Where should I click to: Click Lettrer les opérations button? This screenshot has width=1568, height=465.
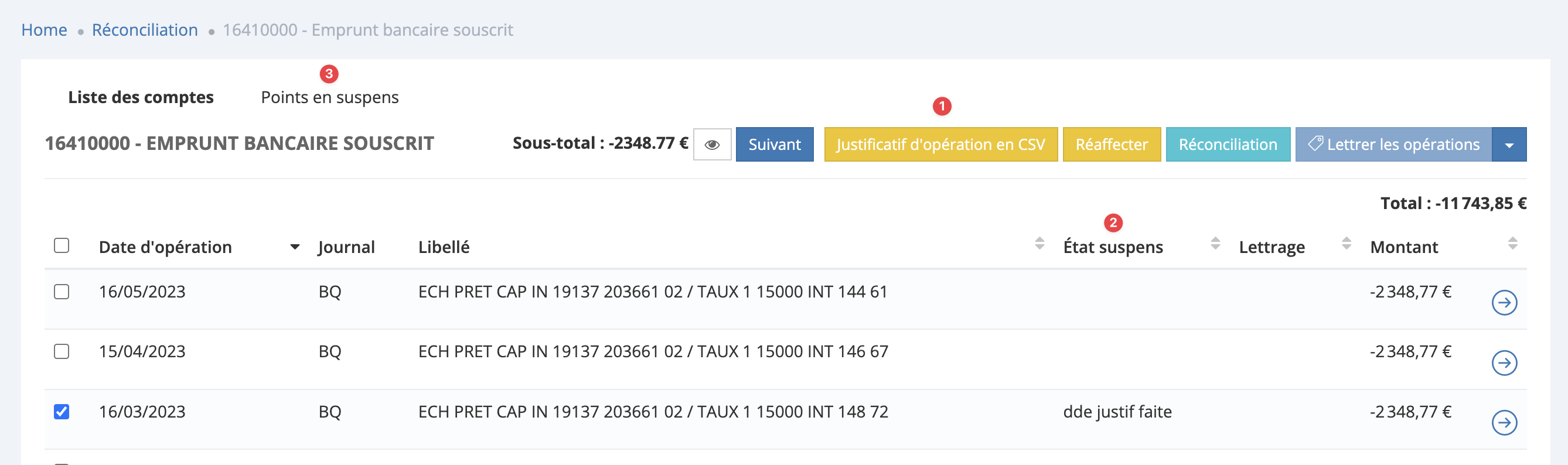coord(1393,144)
